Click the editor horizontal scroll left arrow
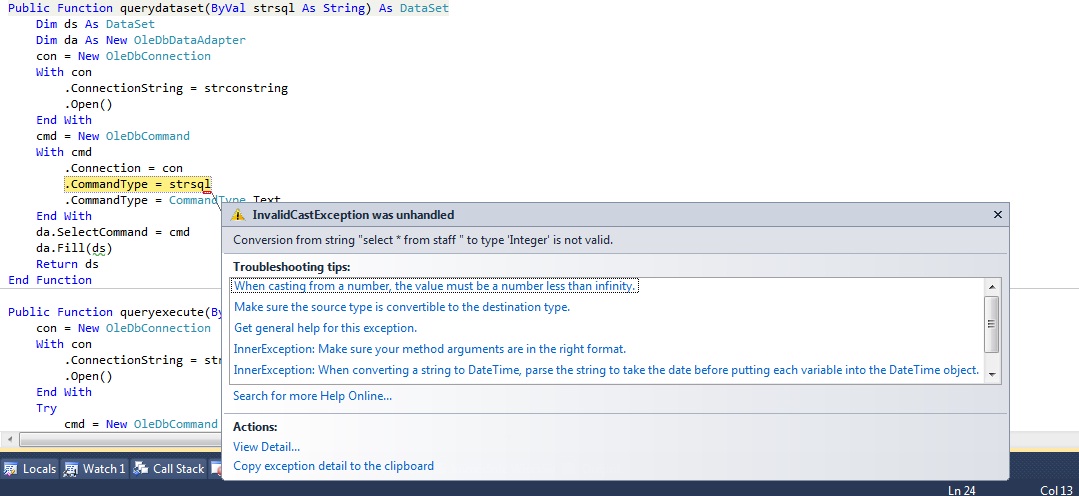 [9, 439]
